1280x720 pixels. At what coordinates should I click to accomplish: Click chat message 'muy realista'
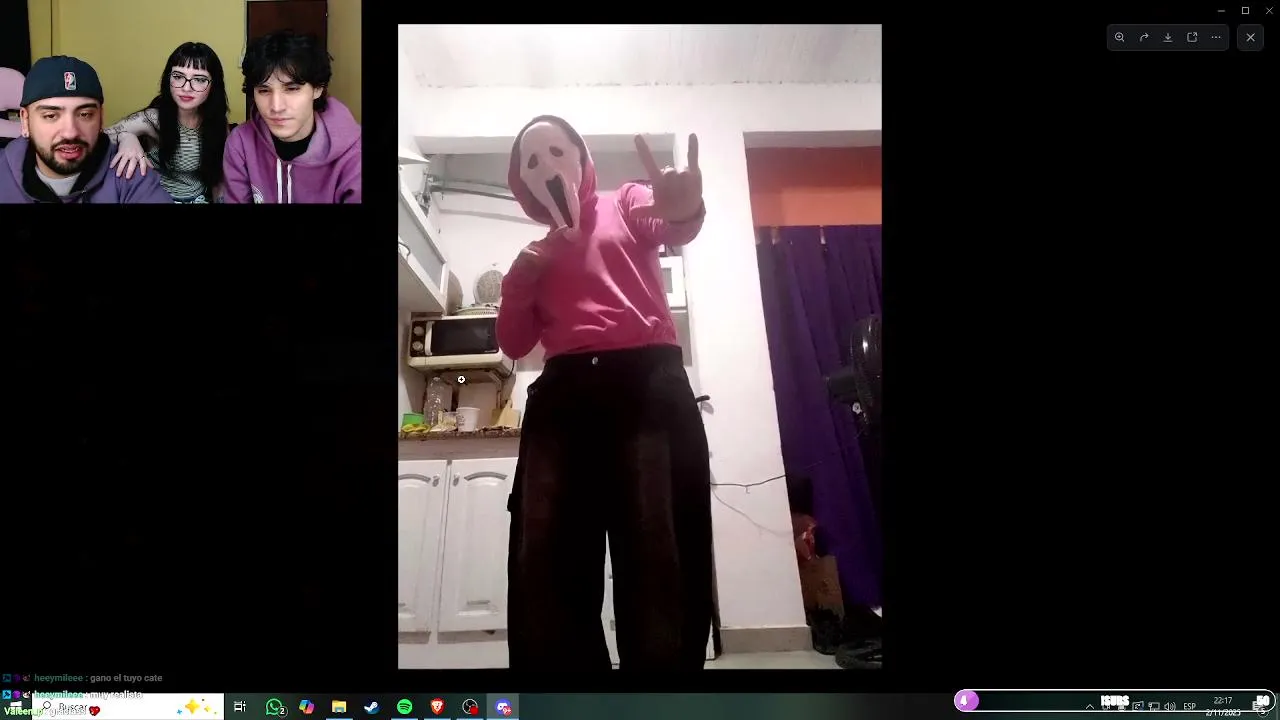point(115,694)
